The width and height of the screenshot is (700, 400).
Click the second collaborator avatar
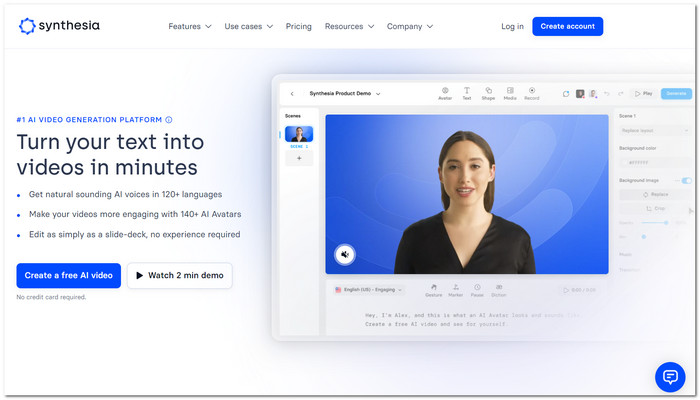593,94
